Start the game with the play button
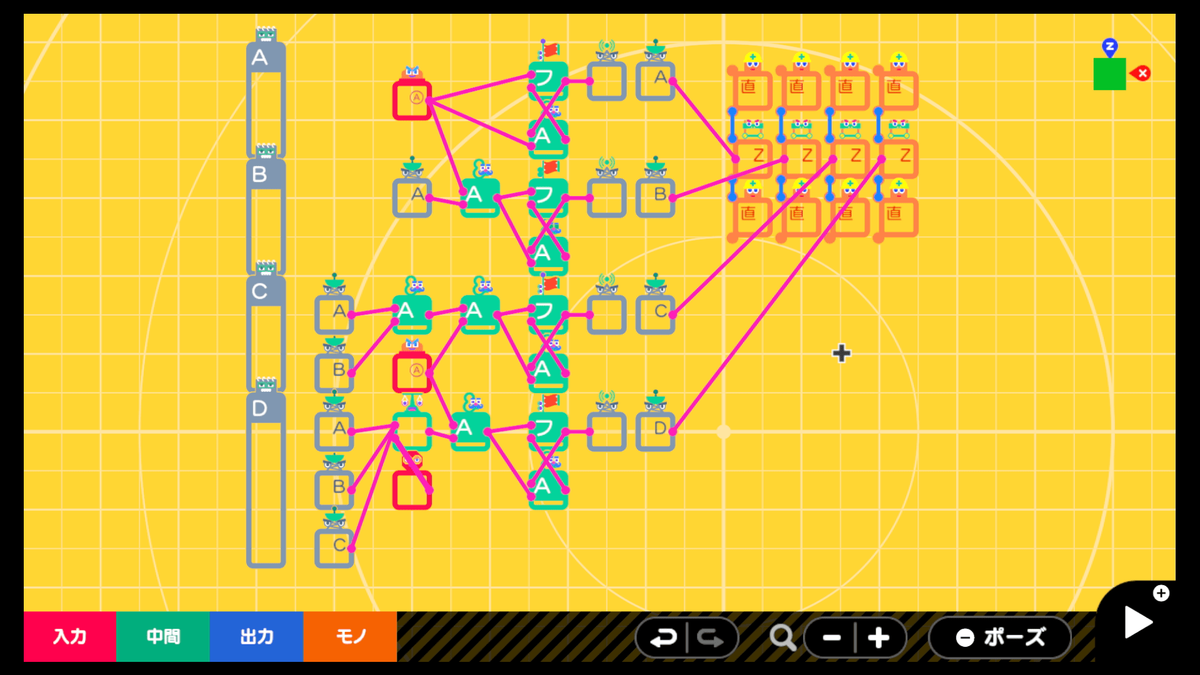Screen dimensions: 1200x675 click(x=1138, y=622)
